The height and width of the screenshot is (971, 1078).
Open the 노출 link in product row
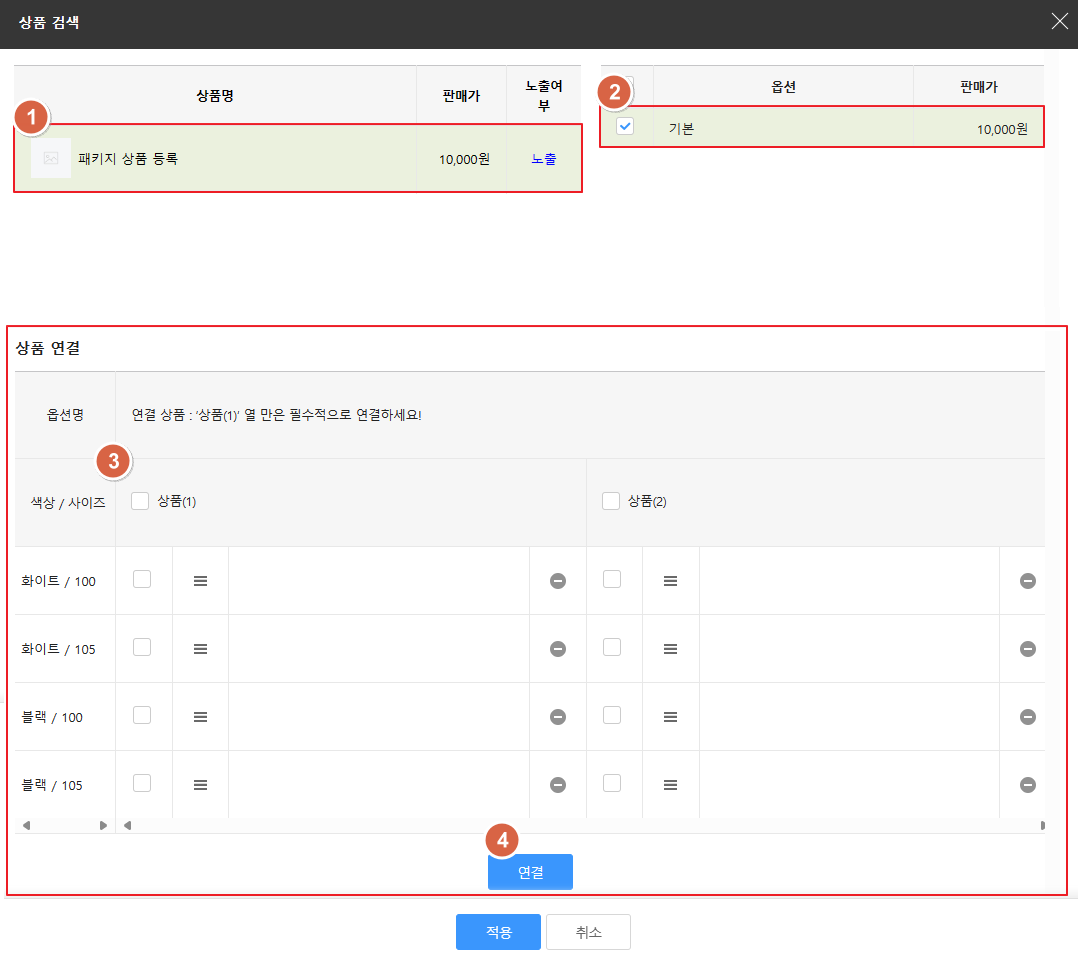pos(544,159)
